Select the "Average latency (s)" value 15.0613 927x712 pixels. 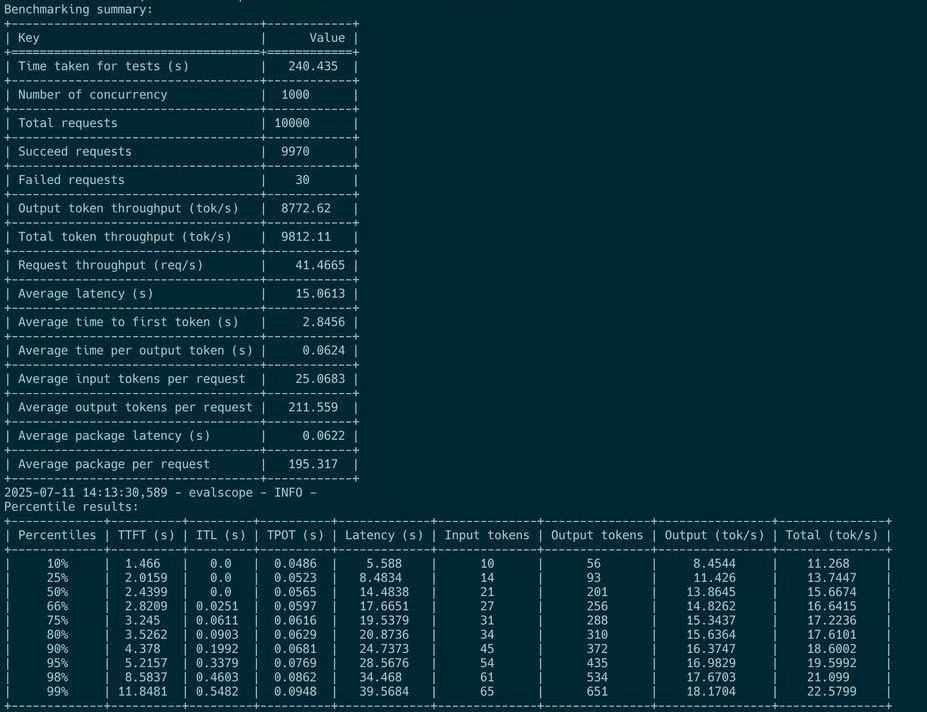tap(320, 293)
